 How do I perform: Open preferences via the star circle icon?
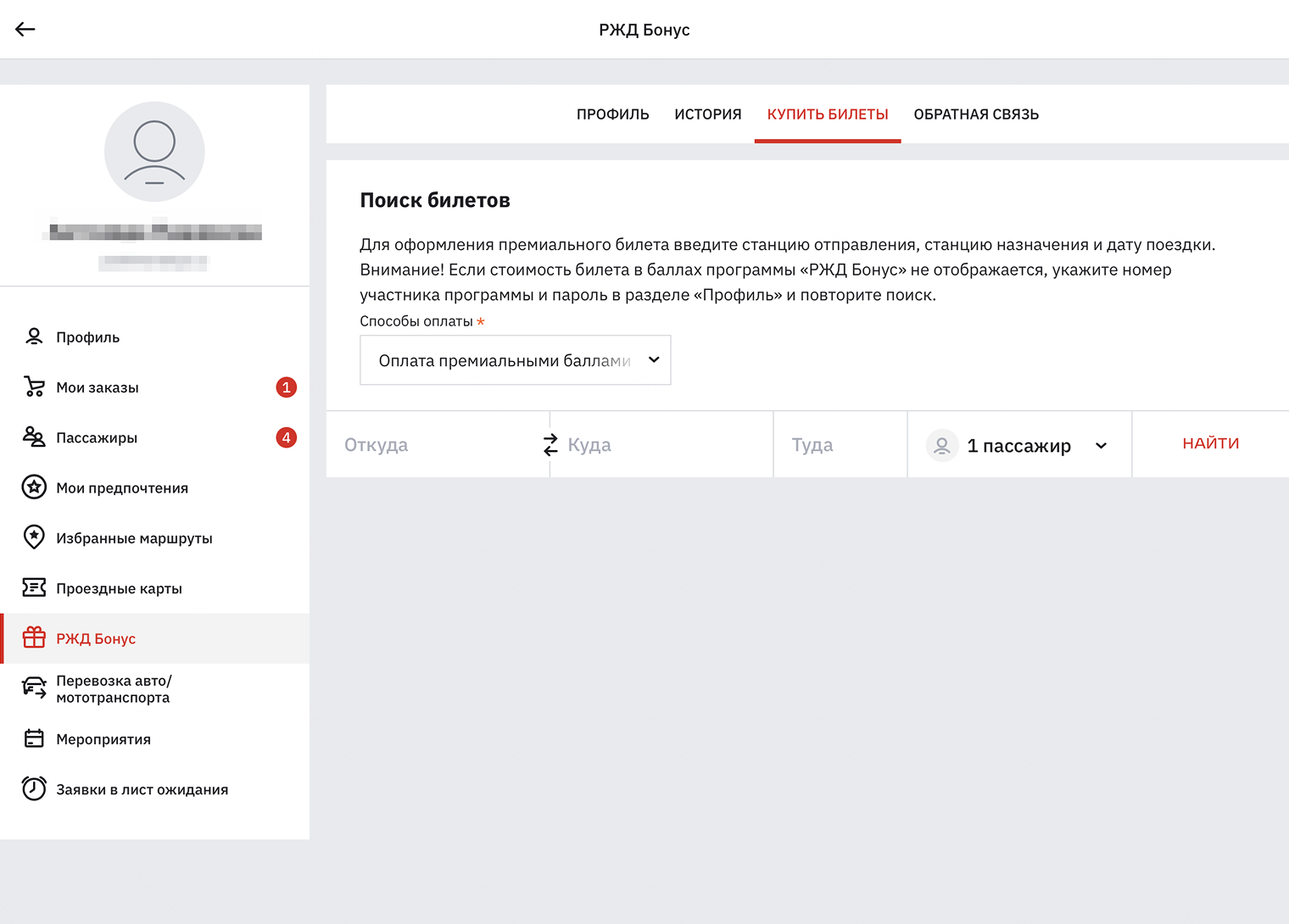pos(34,487)
